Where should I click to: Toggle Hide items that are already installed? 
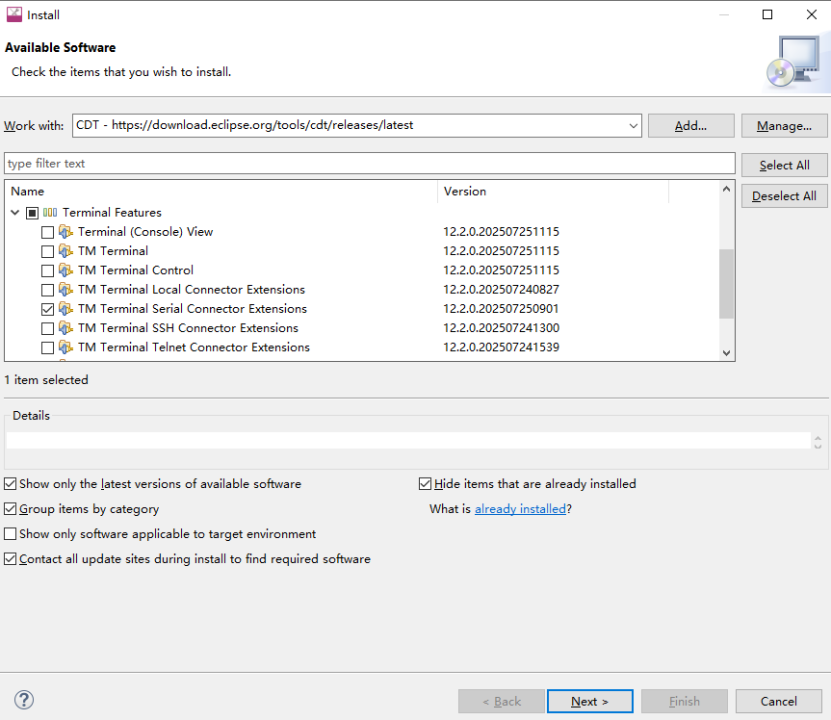pyautogui.click(x=425, y=484)
